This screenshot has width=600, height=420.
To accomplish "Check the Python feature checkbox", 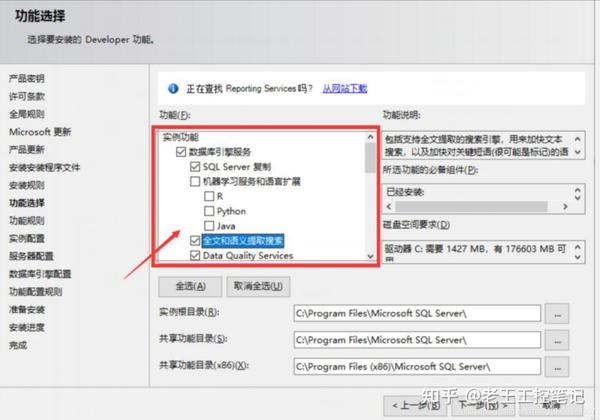I will (209, 211).
